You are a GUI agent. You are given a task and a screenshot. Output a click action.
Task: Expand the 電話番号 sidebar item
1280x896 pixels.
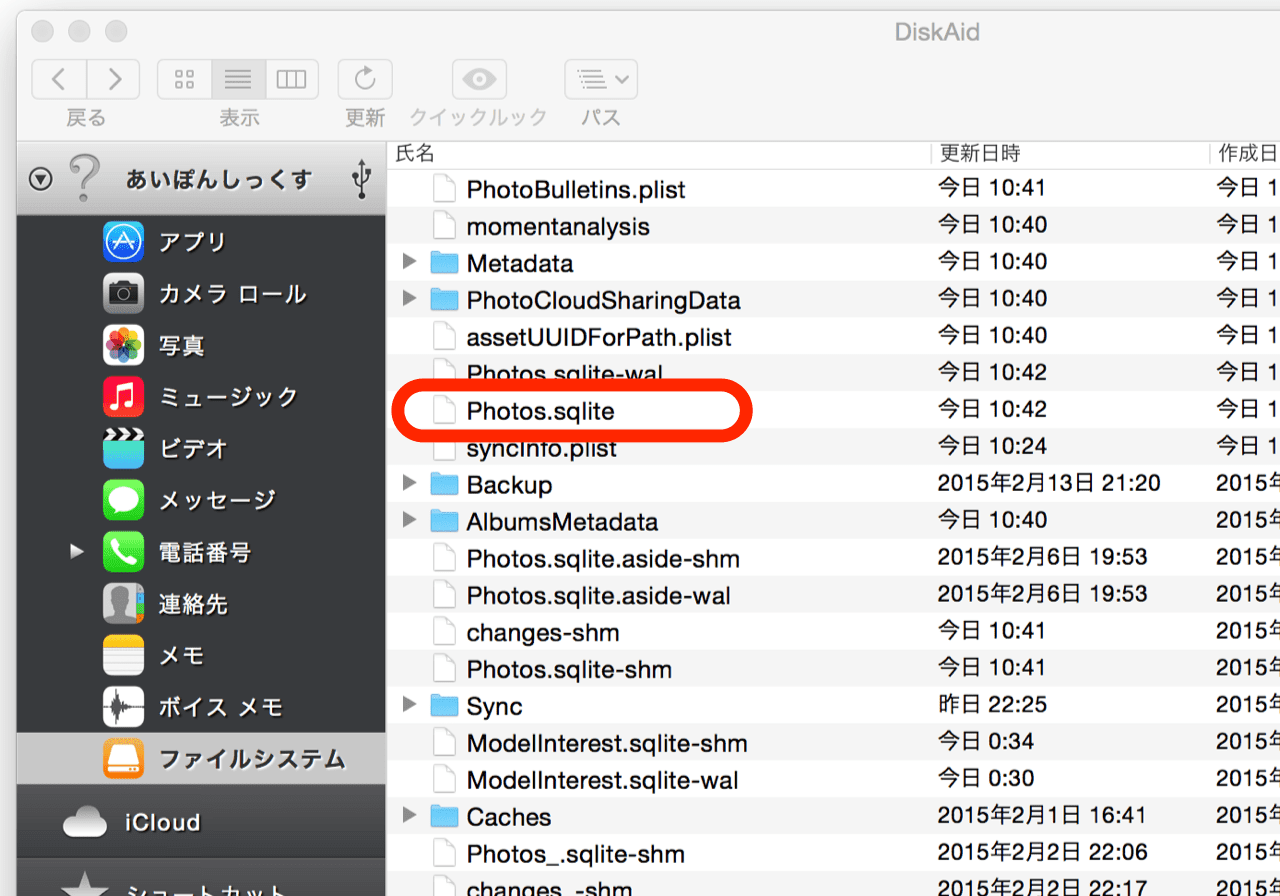(x=77, y=551)
